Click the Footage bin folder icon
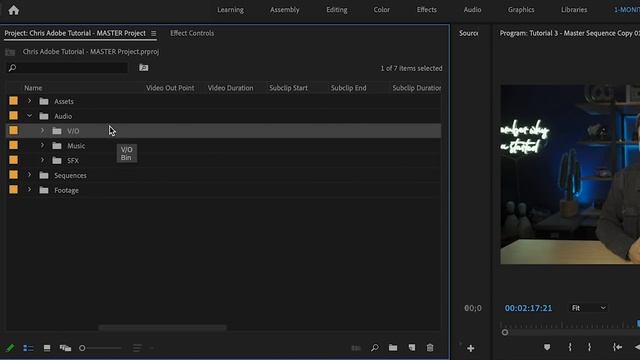 (x=44, y=190)
